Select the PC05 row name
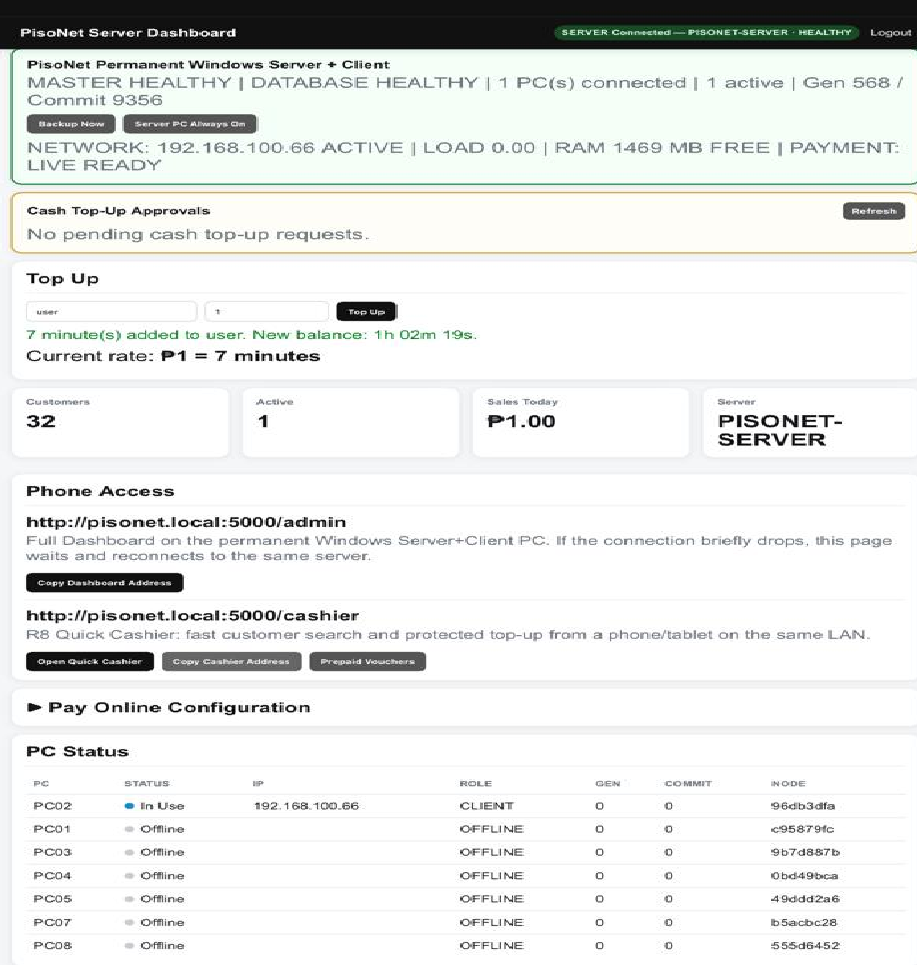The height and width of the screenshot is (965, 917). tap(53, 899)
